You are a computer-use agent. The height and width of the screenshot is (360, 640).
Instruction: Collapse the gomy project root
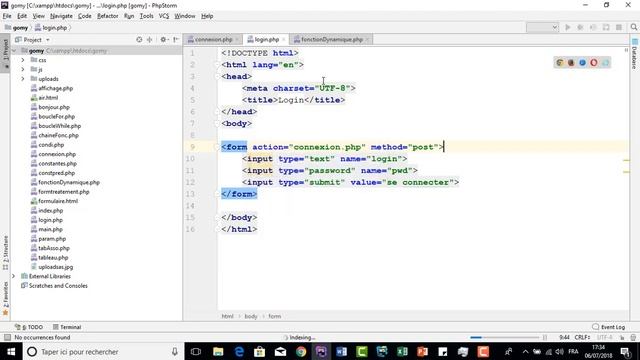coord(14,51)
